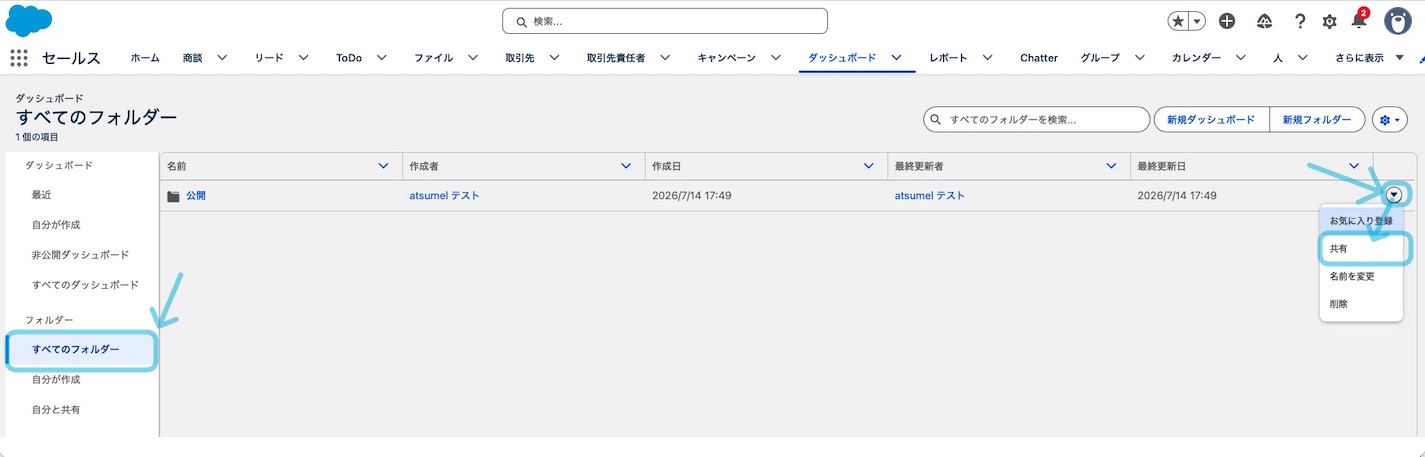This screenshot has width=1425, height=457.
Task: Click the 新規フォルダー button
Action: pyautogui.click(x=1317, y=119)
